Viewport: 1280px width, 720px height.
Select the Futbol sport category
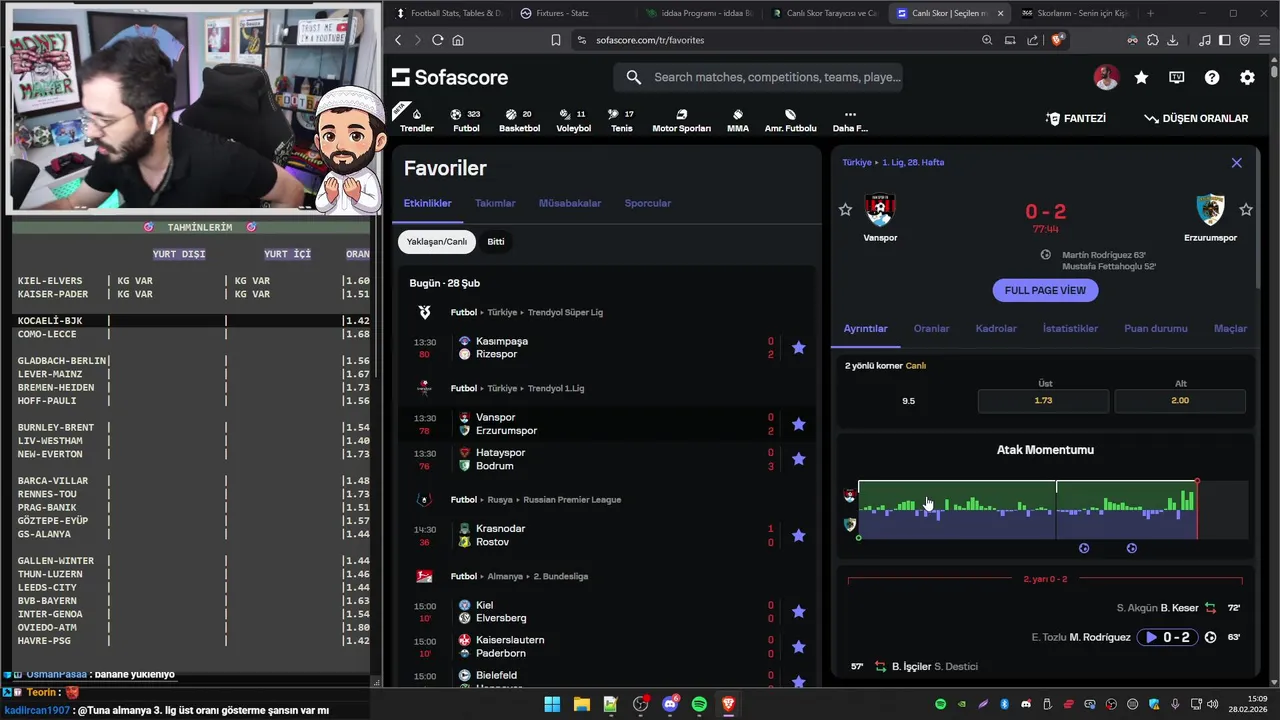(x=466, y=120)
